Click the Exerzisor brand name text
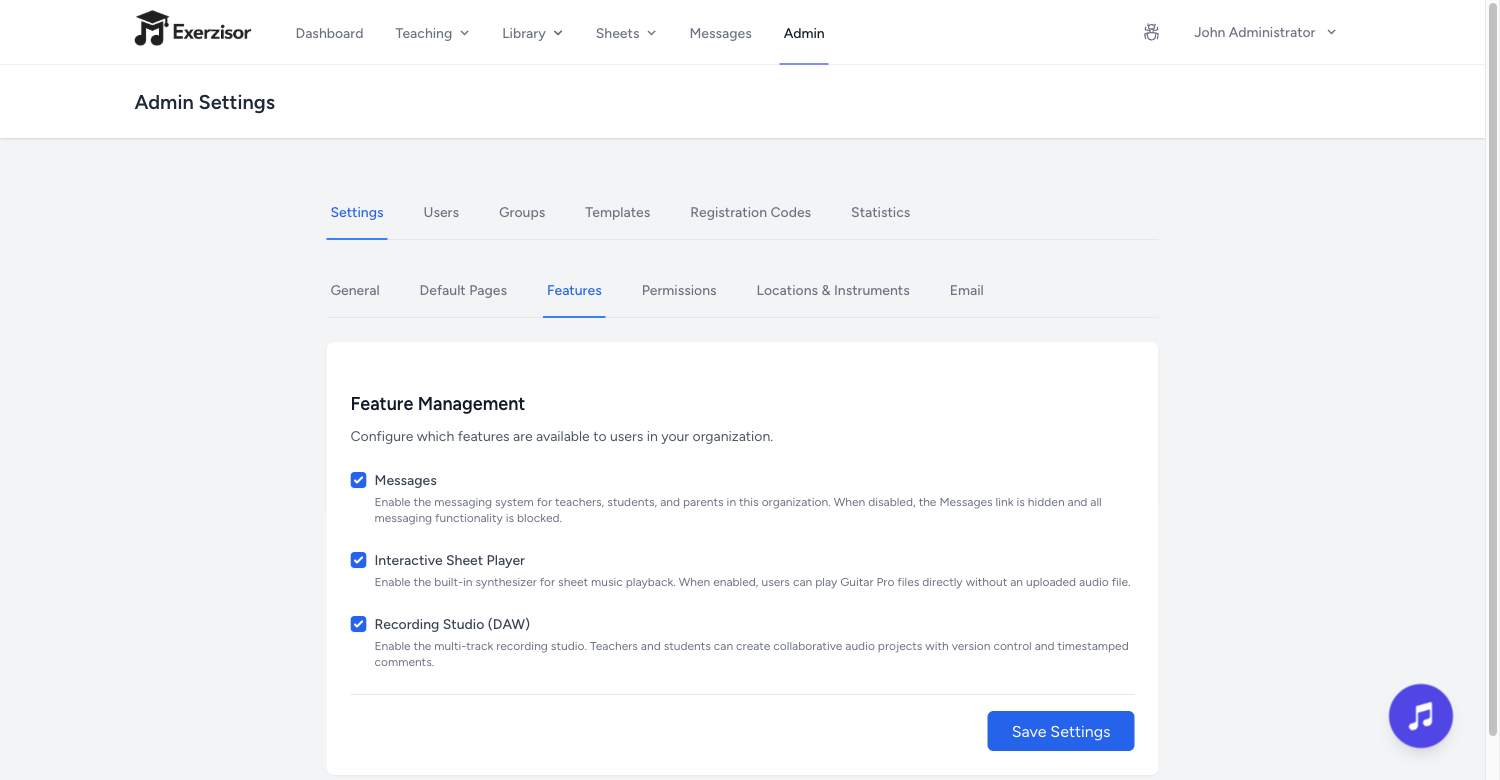This screenshot has height=780, width=1500. pos(212,32)
